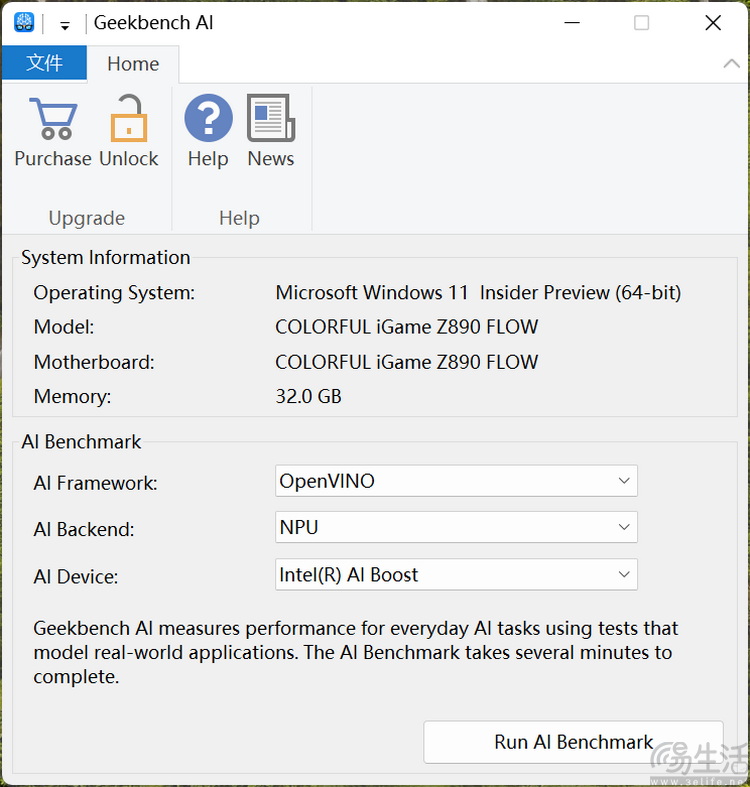Click the Model value COLORFUL iGame Z890 FLOW
The width and height of the screenshot is (750, 787).
coord(407,327)
